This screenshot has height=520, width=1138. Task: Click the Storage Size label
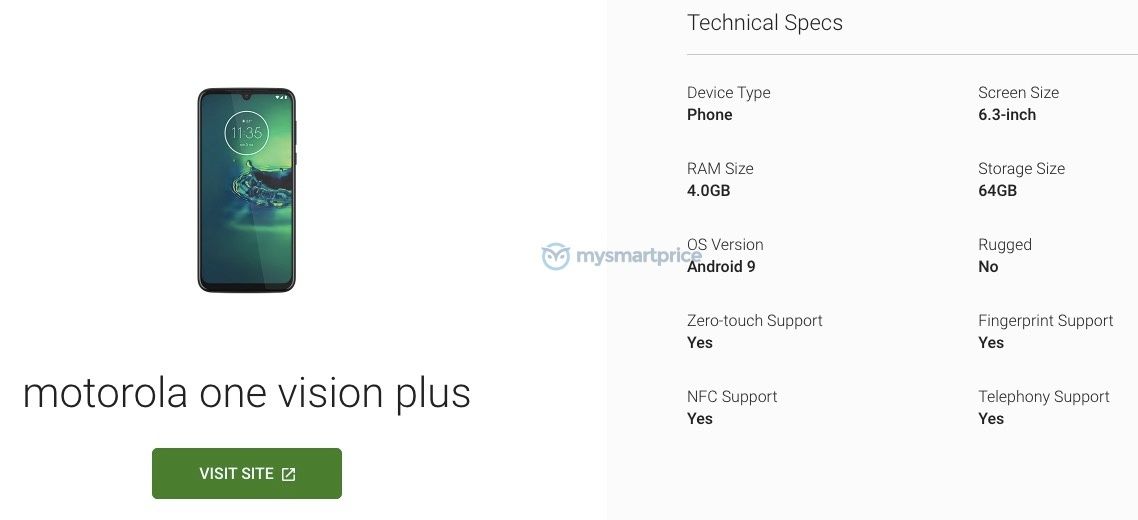(x=1021, y=169)
